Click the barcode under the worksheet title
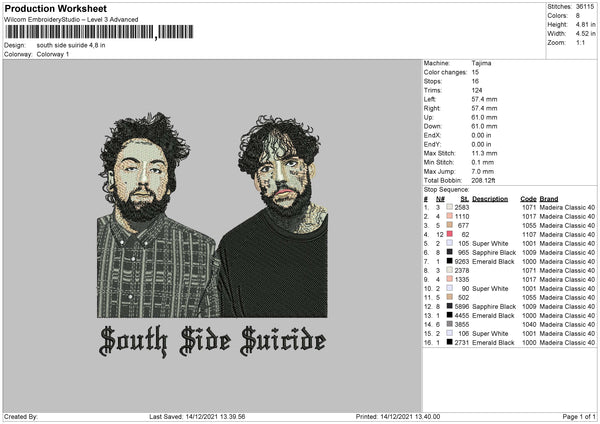The height and width of the screenshot is (424, 600). coord(99,32)
